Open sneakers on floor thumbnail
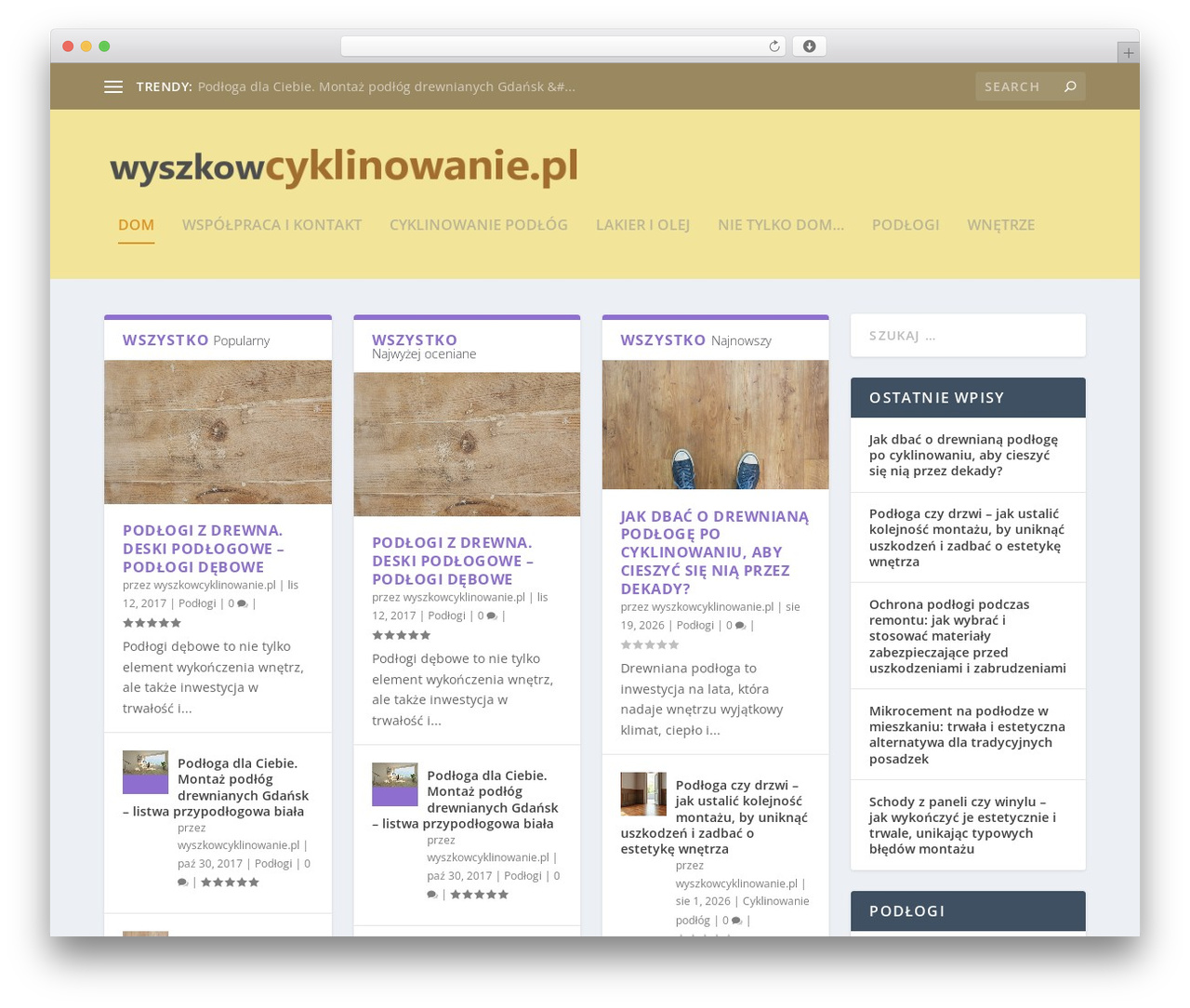This screenshot has height=1008, width=1190. [x=715, y=425]
